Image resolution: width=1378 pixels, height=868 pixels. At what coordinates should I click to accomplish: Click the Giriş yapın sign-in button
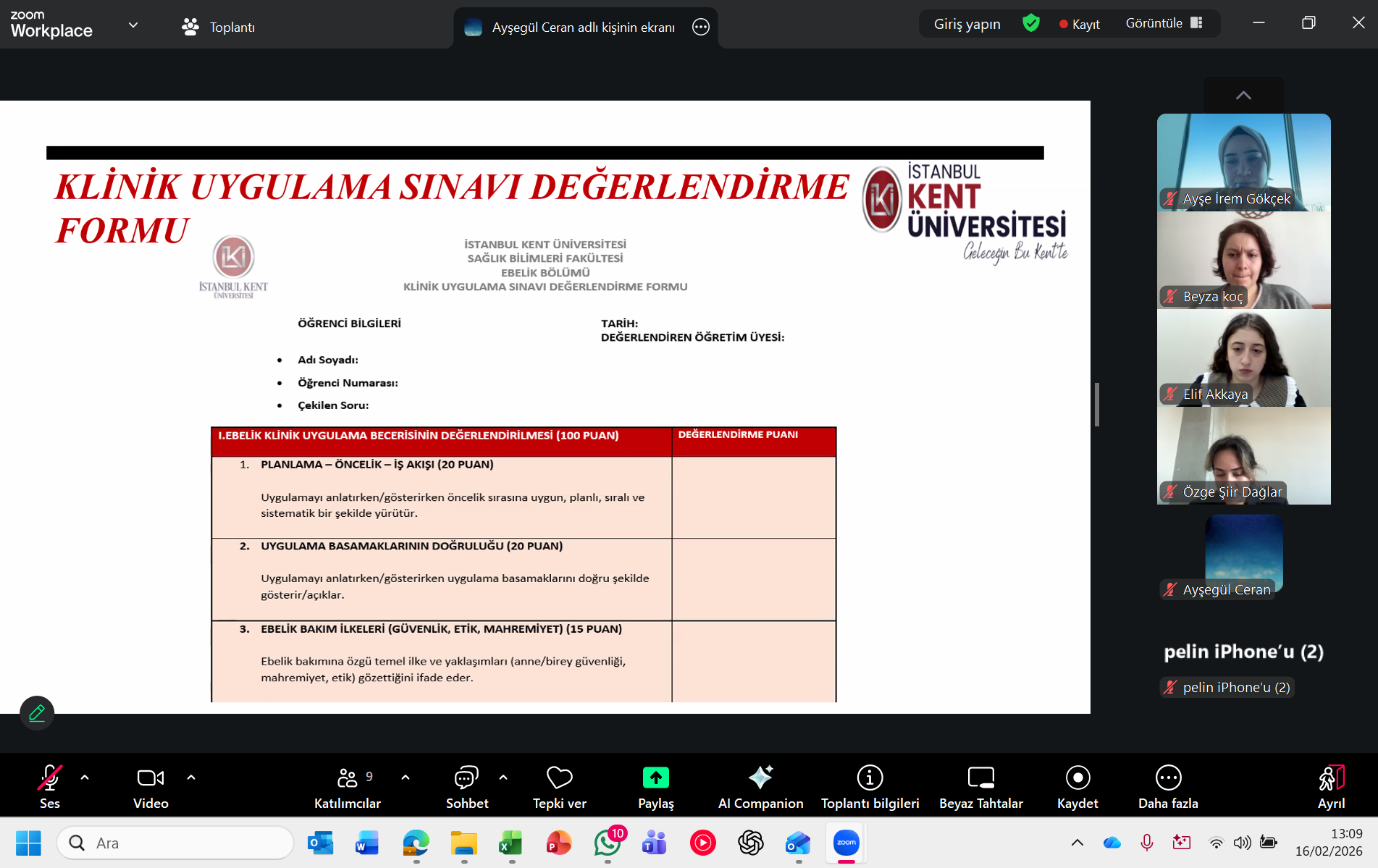(967, 24)
